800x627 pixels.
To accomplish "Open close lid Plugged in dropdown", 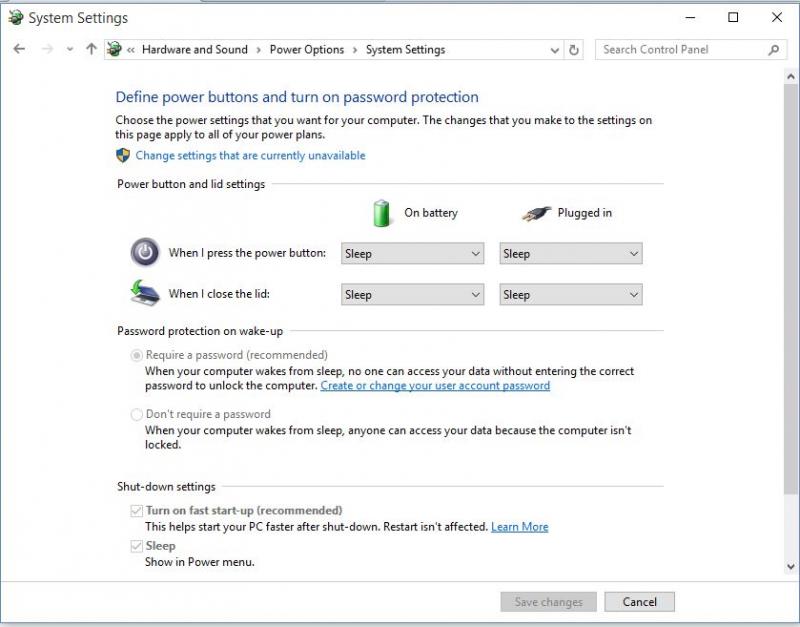I will point(570,294).
